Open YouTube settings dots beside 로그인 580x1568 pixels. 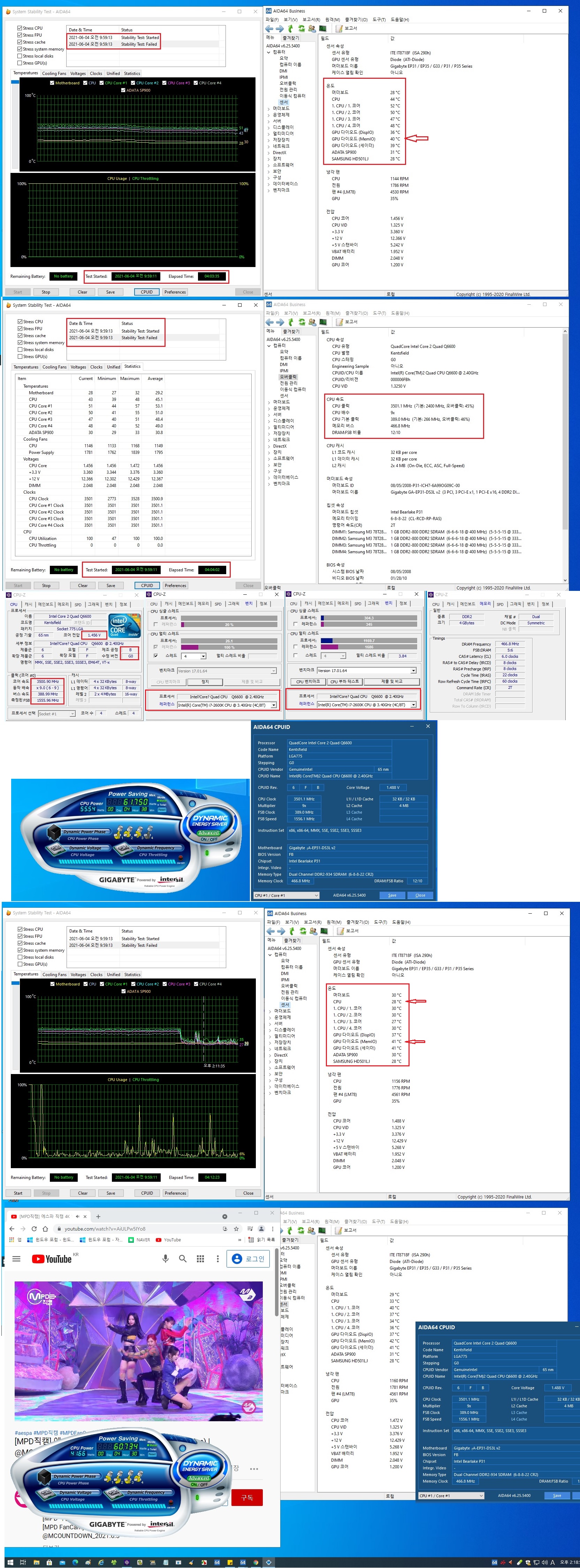[x=217, y=1258]
